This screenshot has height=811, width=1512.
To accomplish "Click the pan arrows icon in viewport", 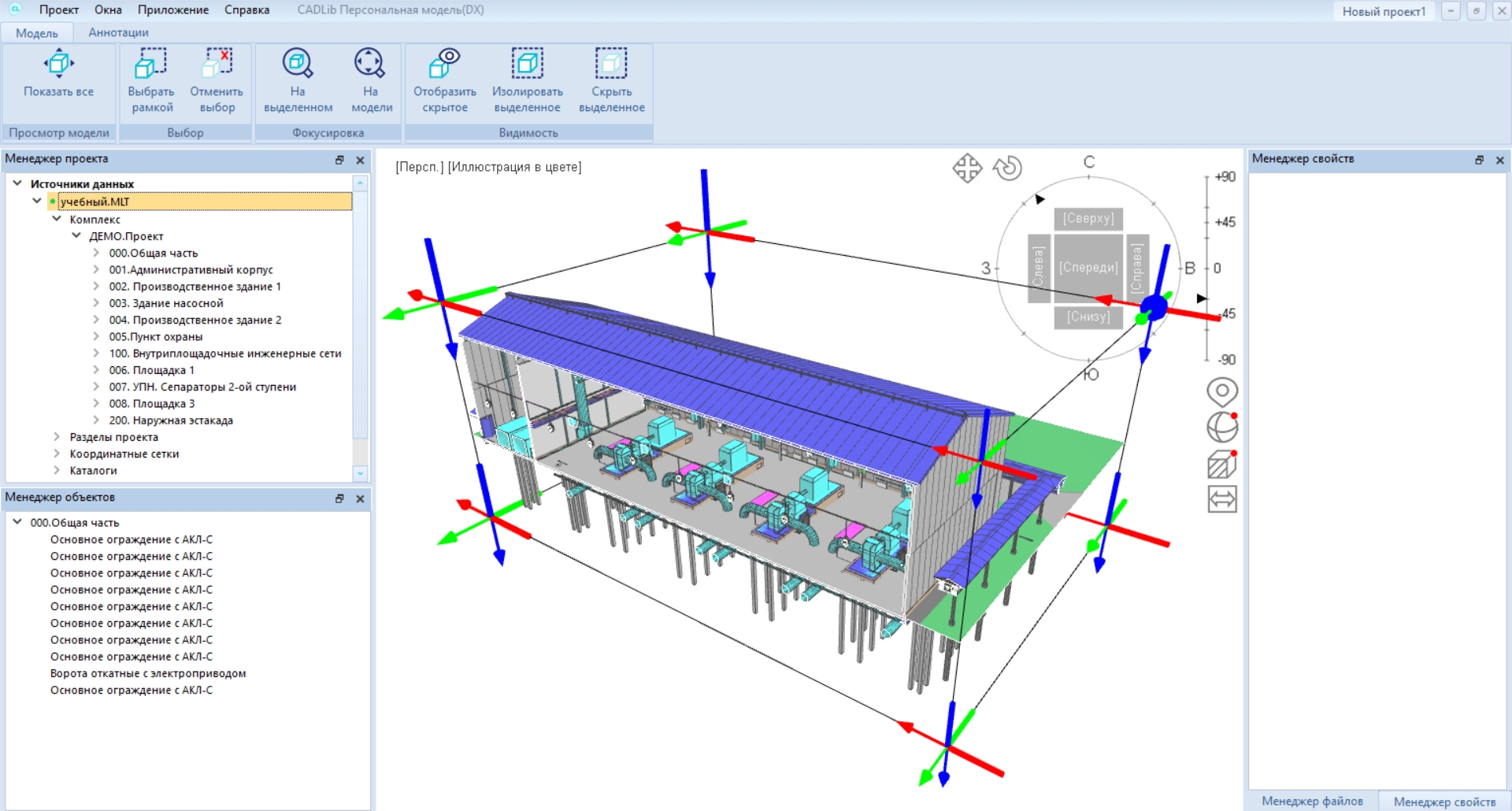I will (x=967, y=168).
